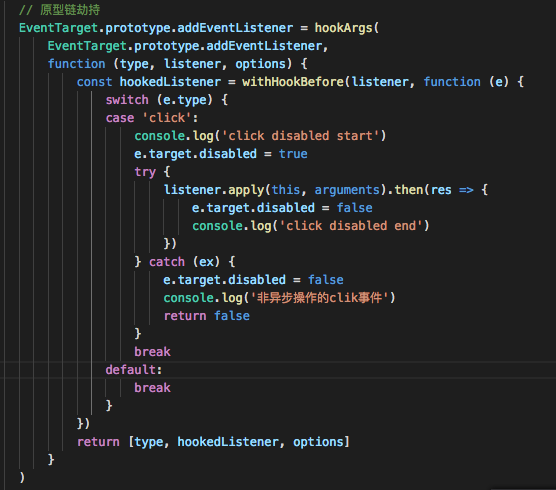Screen dimensions: 556x490
Task: Click 'options' in the function parameters
Action: point(261,64)
